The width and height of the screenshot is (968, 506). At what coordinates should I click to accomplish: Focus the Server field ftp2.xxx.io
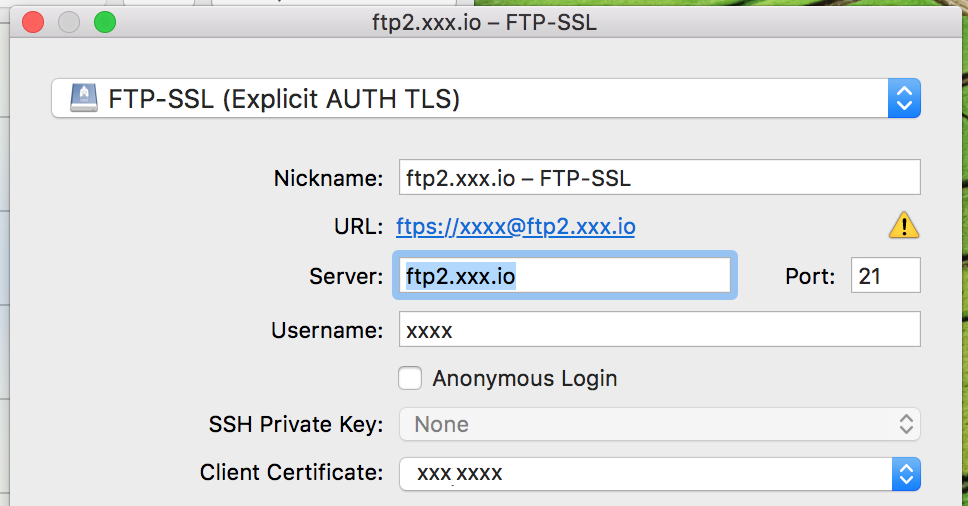coord(565,275)
